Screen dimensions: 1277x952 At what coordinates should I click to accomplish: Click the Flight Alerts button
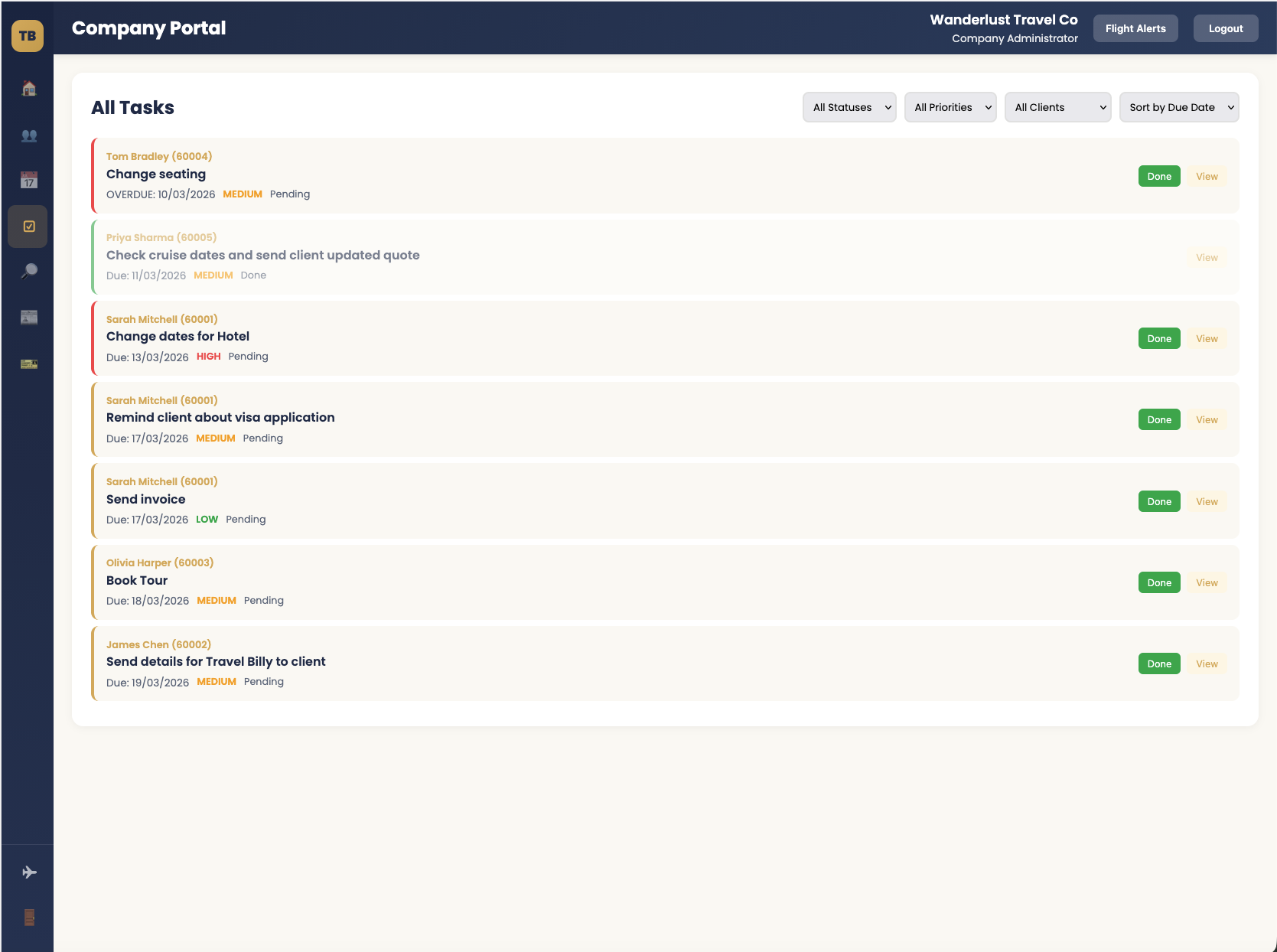coord(1135,28)
